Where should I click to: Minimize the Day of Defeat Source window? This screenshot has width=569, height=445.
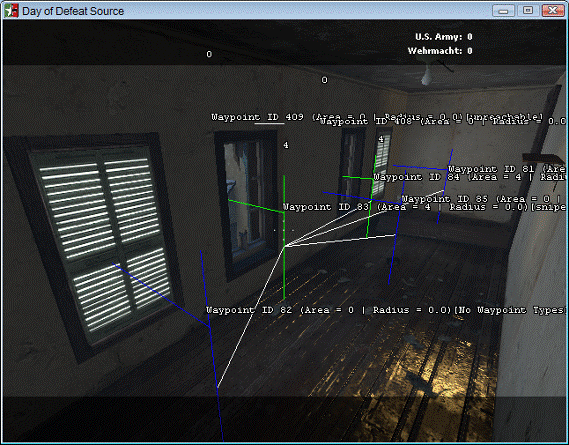503,11
